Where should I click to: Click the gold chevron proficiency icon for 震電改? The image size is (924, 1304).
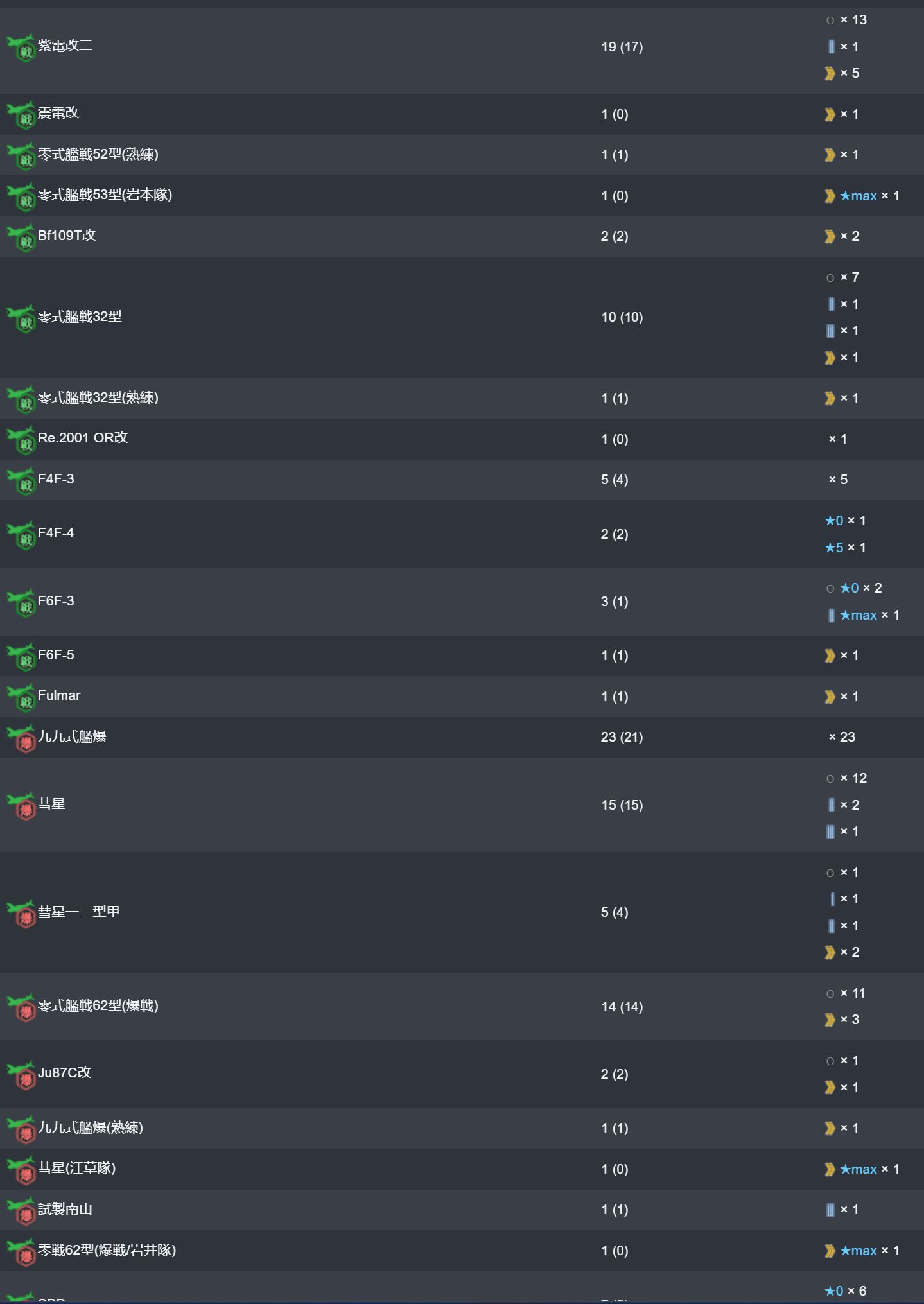pos(830,114)
